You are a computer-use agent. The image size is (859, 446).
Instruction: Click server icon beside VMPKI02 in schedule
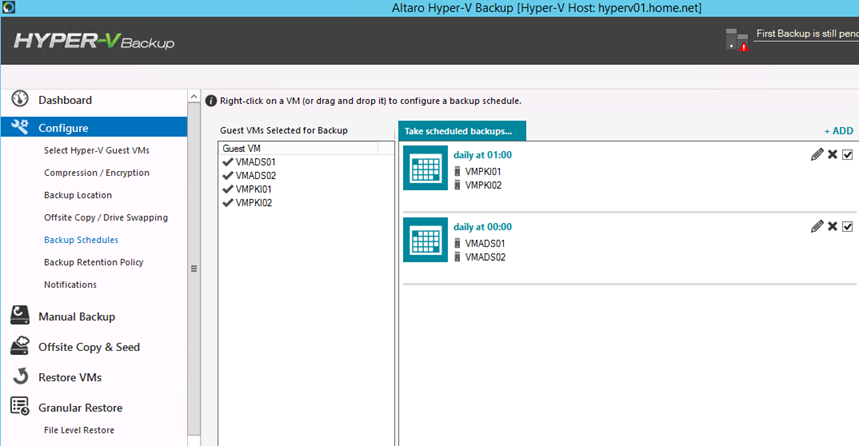tap(457, 185)
